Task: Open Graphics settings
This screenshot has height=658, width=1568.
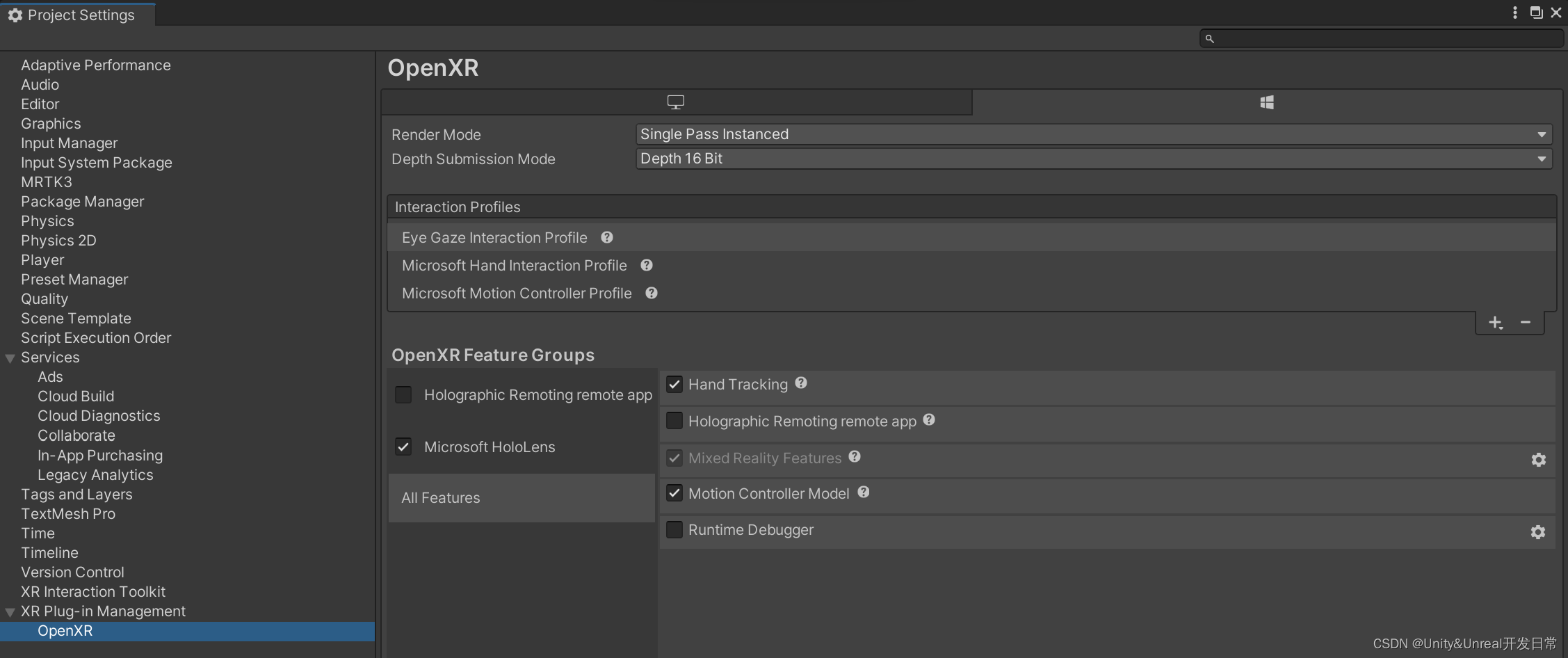Action: pyautogui.click(x=51, y=123)
